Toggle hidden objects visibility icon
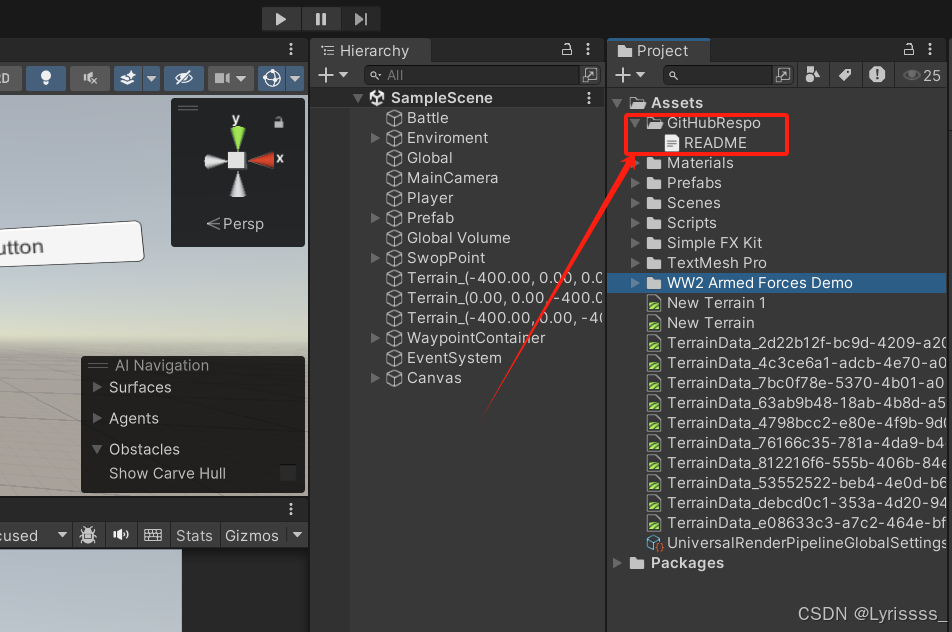952x632 pixels. click(x=184, y=78)
